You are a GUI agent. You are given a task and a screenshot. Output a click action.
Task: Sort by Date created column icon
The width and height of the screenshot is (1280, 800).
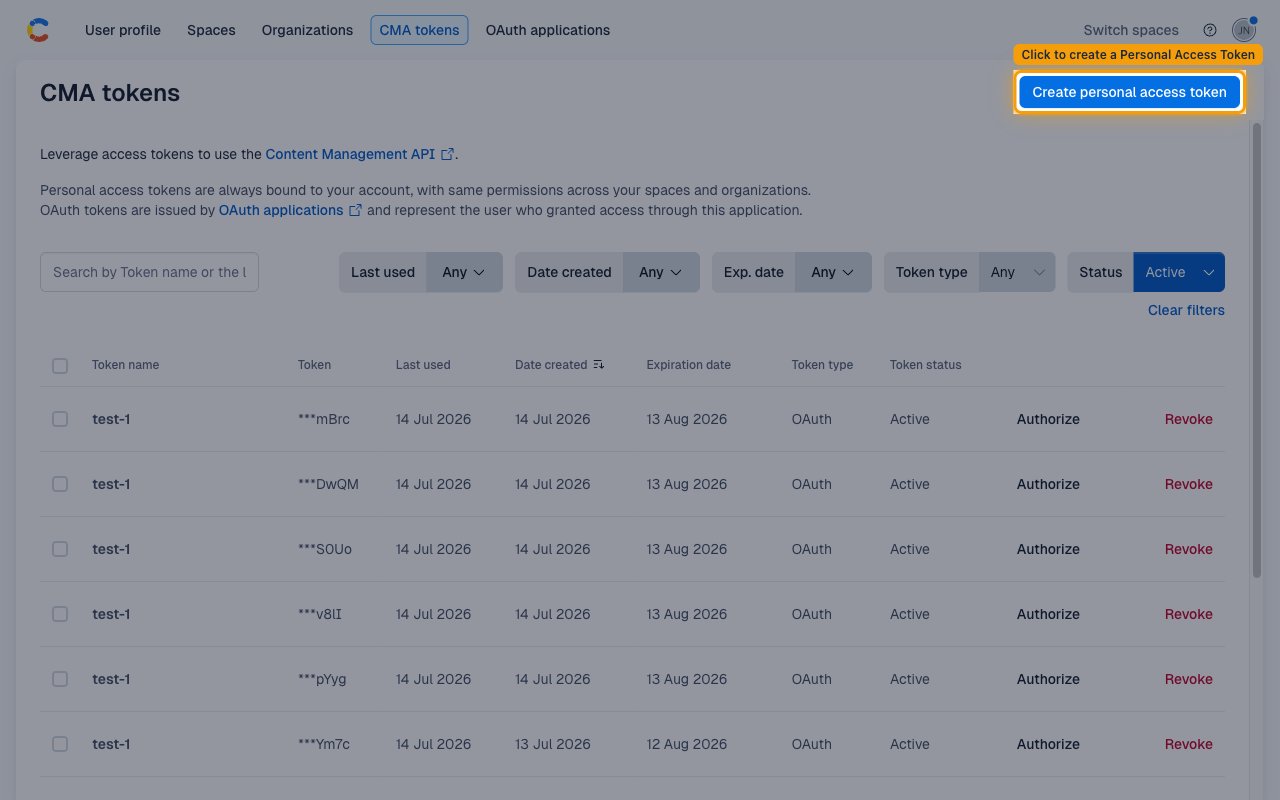point(598,365)
